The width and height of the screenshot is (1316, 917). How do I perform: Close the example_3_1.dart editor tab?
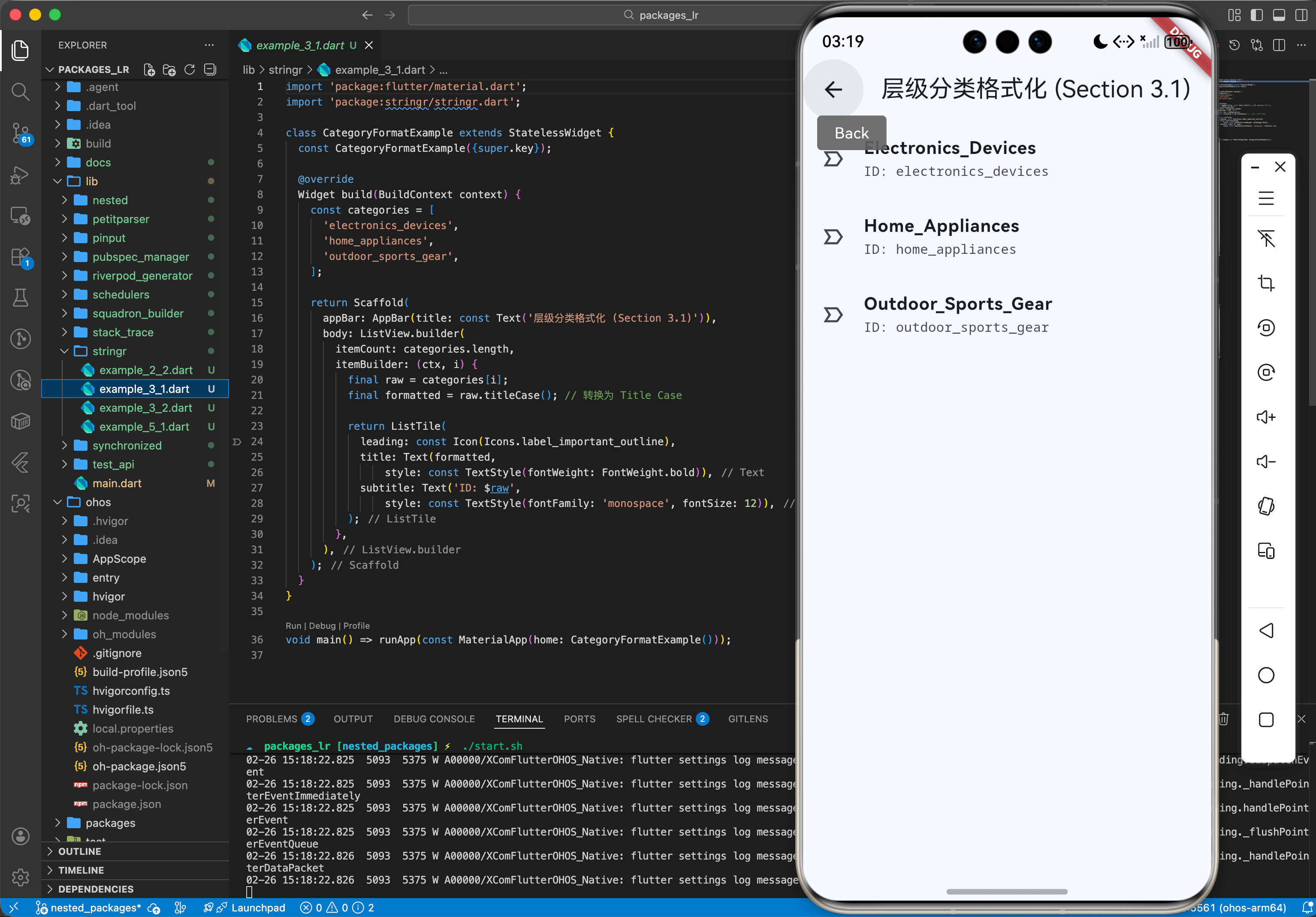pyautogui.click(x=369, y=45)
